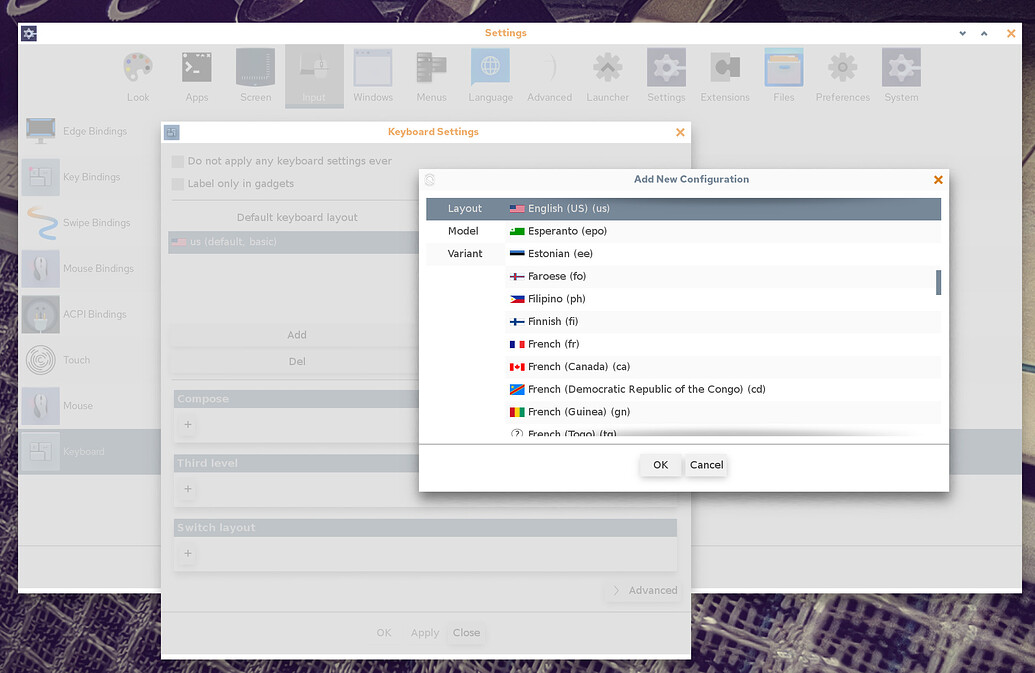The height and width of the screenshot is (673, 1035).
Task: Open the Windows settings category
Action: (372, 75)
